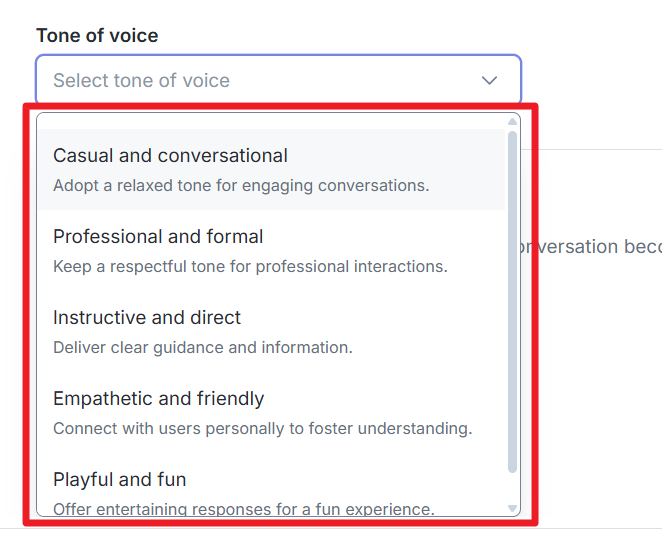Choose the Professional and formal tone

(x=158, y=237)
